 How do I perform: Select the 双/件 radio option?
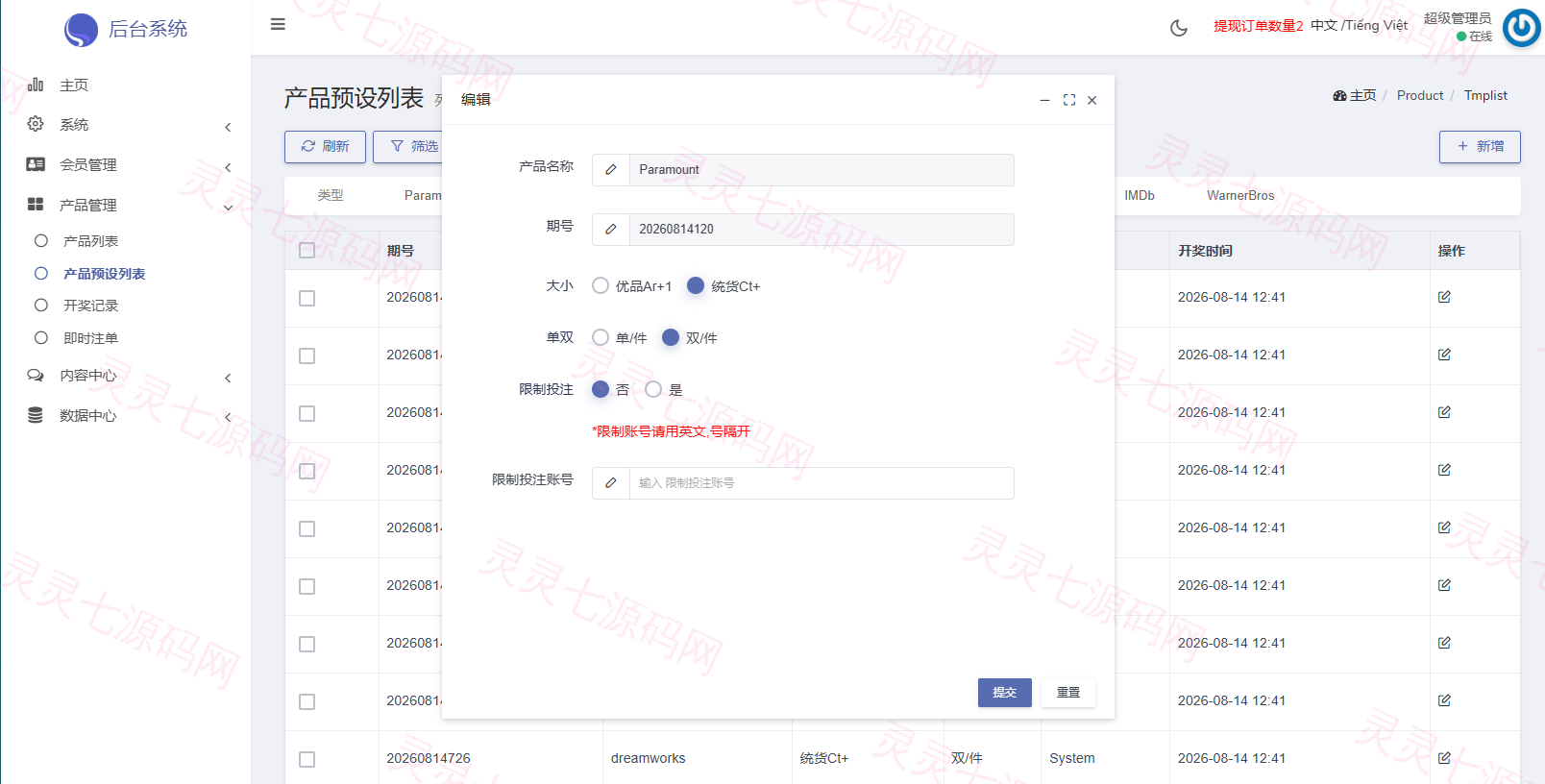tap(671, 337)
